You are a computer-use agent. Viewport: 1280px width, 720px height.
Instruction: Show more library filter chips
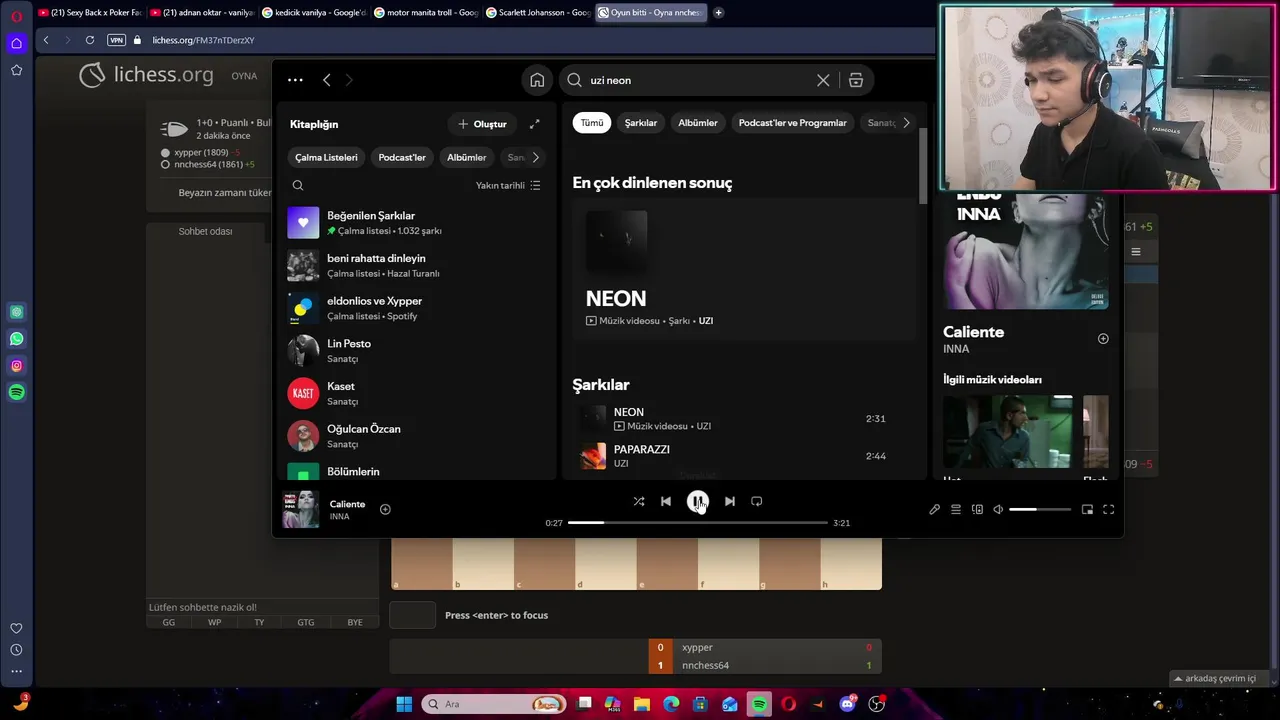[x=535, y=157]
